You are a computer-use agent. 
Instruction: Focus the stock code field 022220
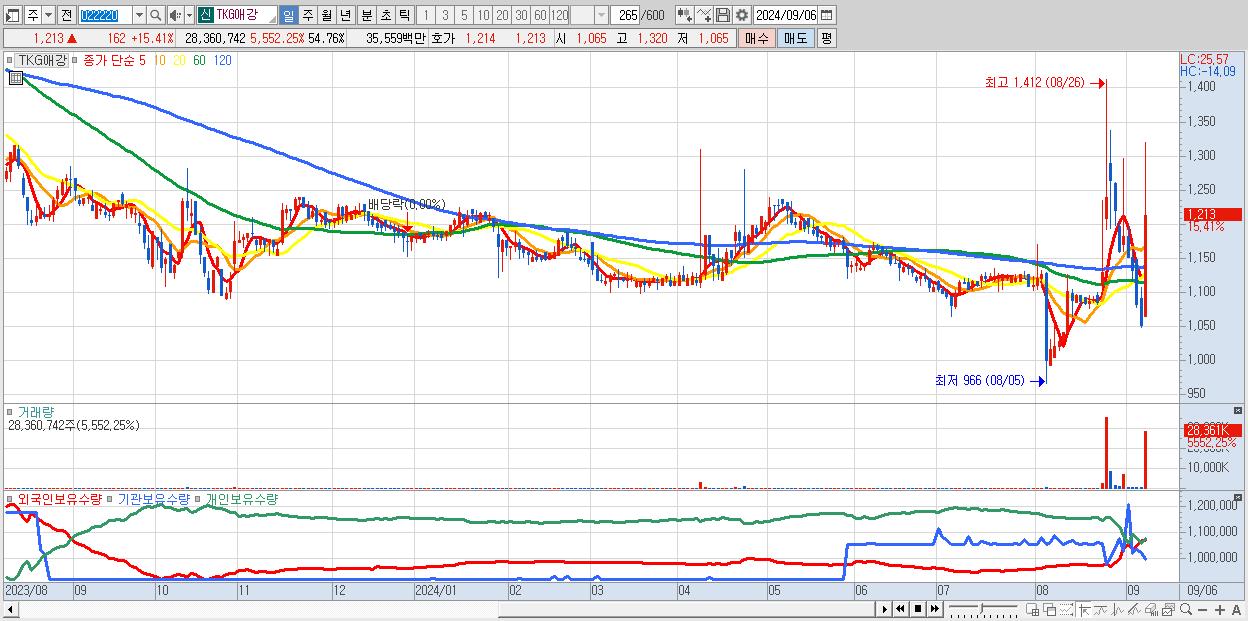(x=105, y=15)
